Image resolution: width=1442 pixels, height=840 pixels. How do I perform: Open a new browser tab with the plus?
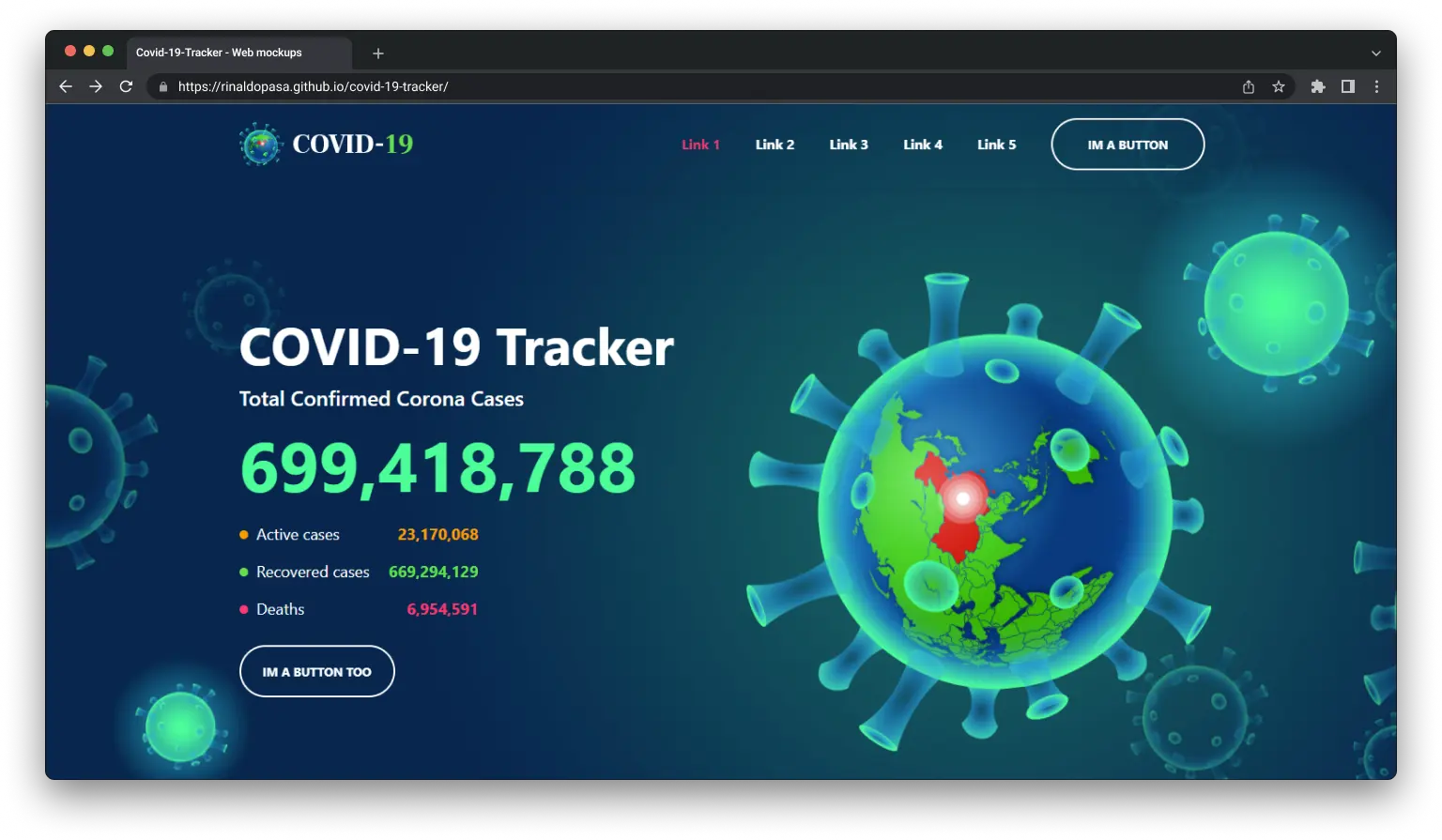click(x=377, y=53)
